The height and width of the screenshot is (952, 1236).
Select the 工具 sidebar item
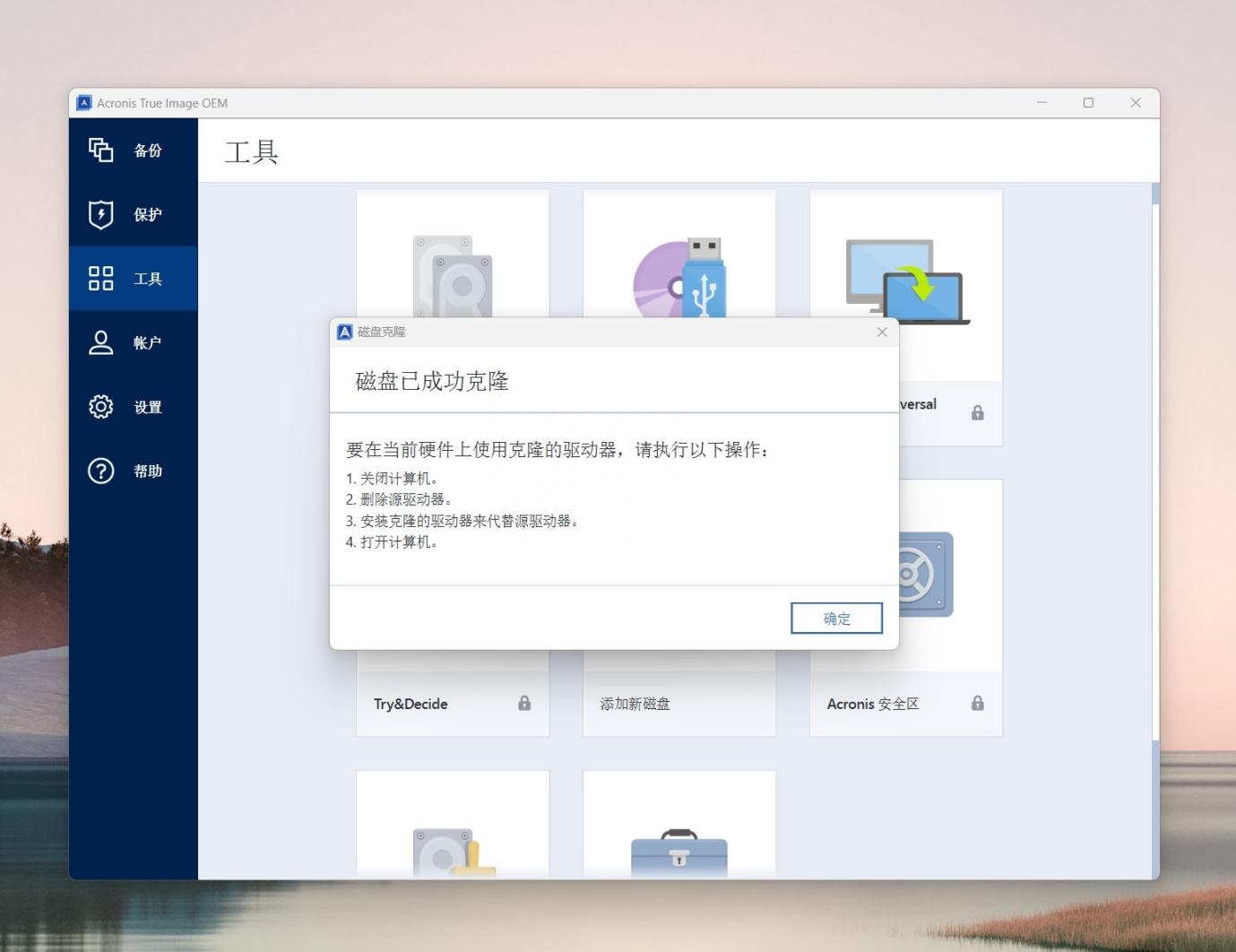pos(134,279)
